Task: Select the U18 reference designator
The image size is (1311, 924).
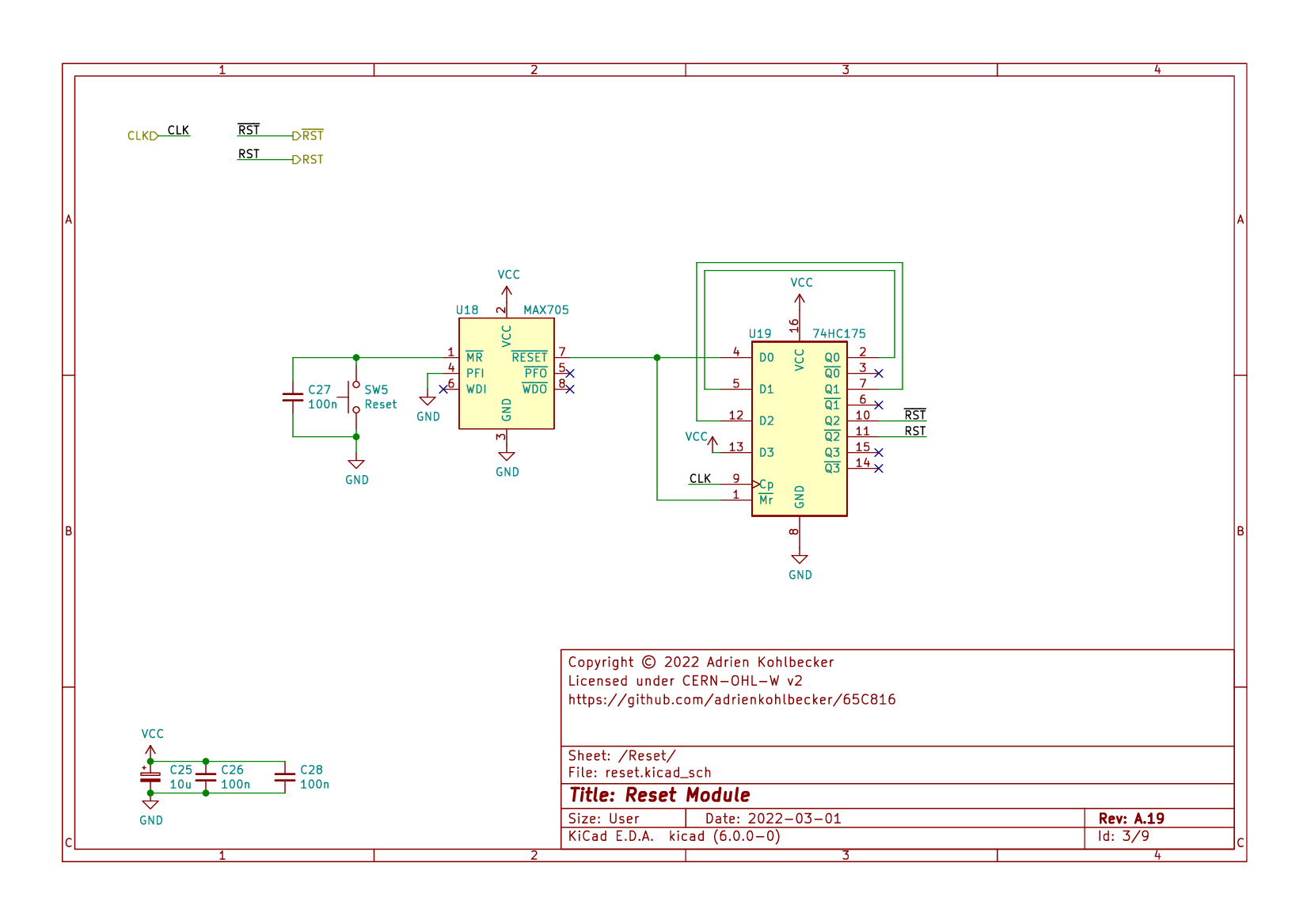Action: click(x=467, y=310)
